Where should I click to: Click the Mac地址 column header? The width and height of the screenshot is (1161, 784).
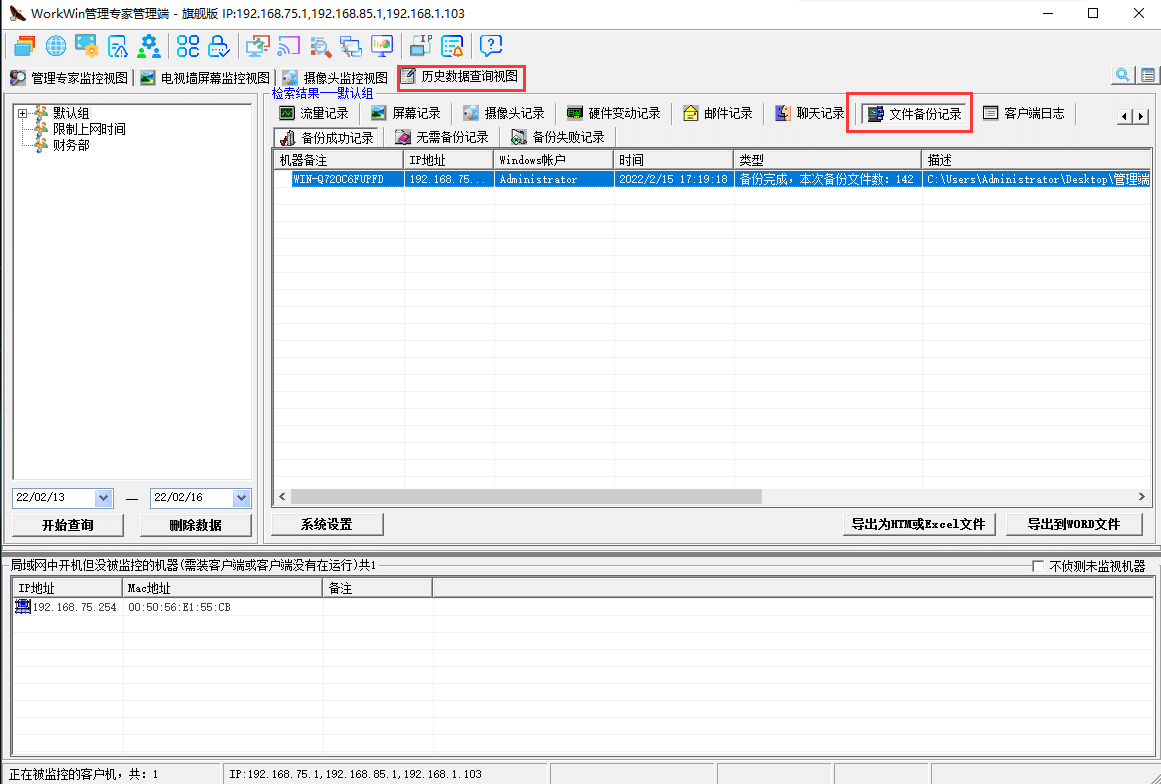tap(222, 589)
